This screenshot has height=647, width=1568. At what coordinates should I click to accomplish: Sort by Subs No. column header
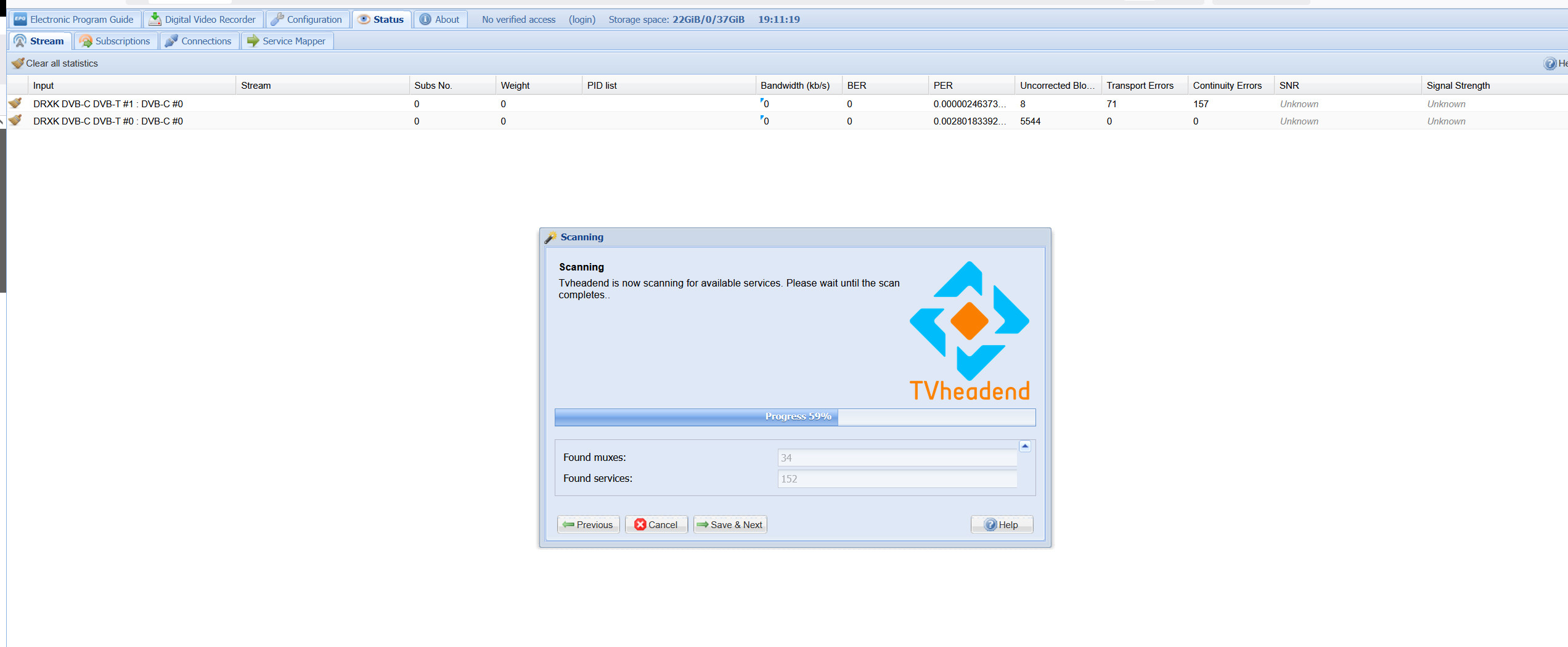click(452, 85)
